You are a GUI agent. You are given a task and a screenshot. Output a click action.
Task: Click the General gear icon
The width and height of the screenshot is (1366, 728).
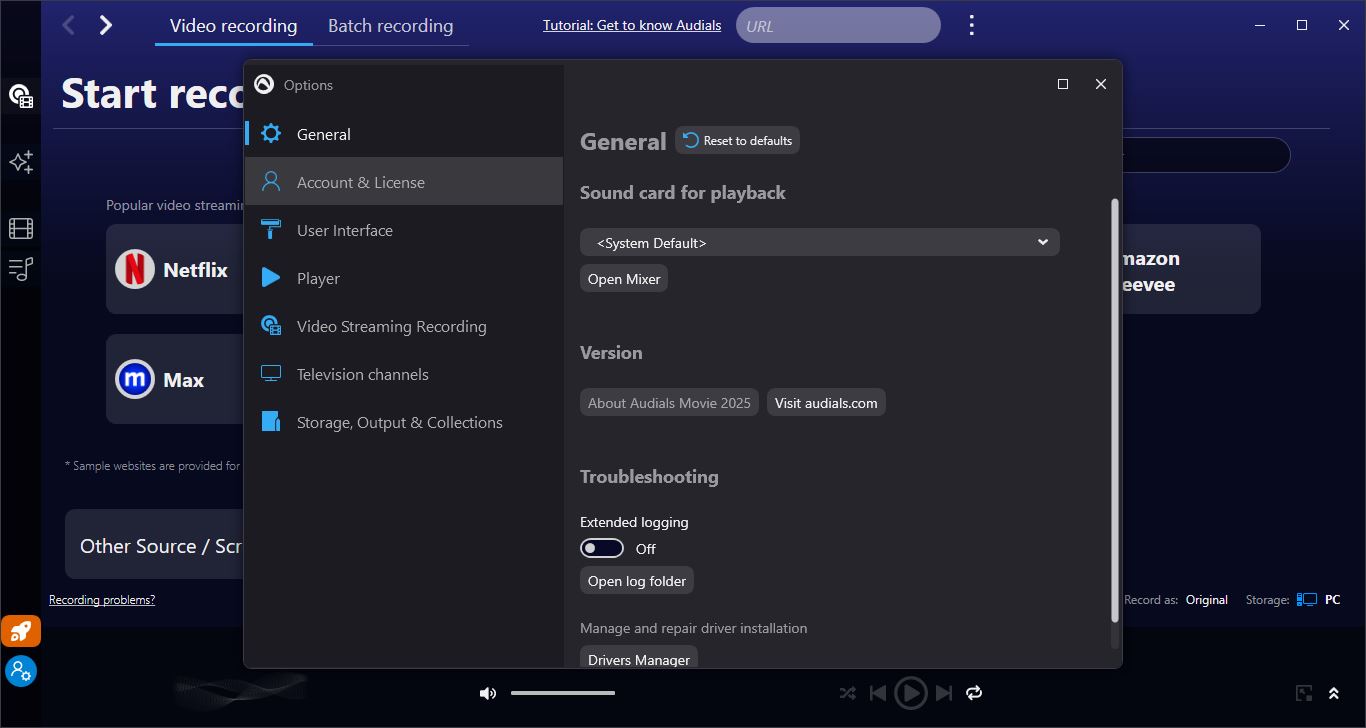(271, 134)
